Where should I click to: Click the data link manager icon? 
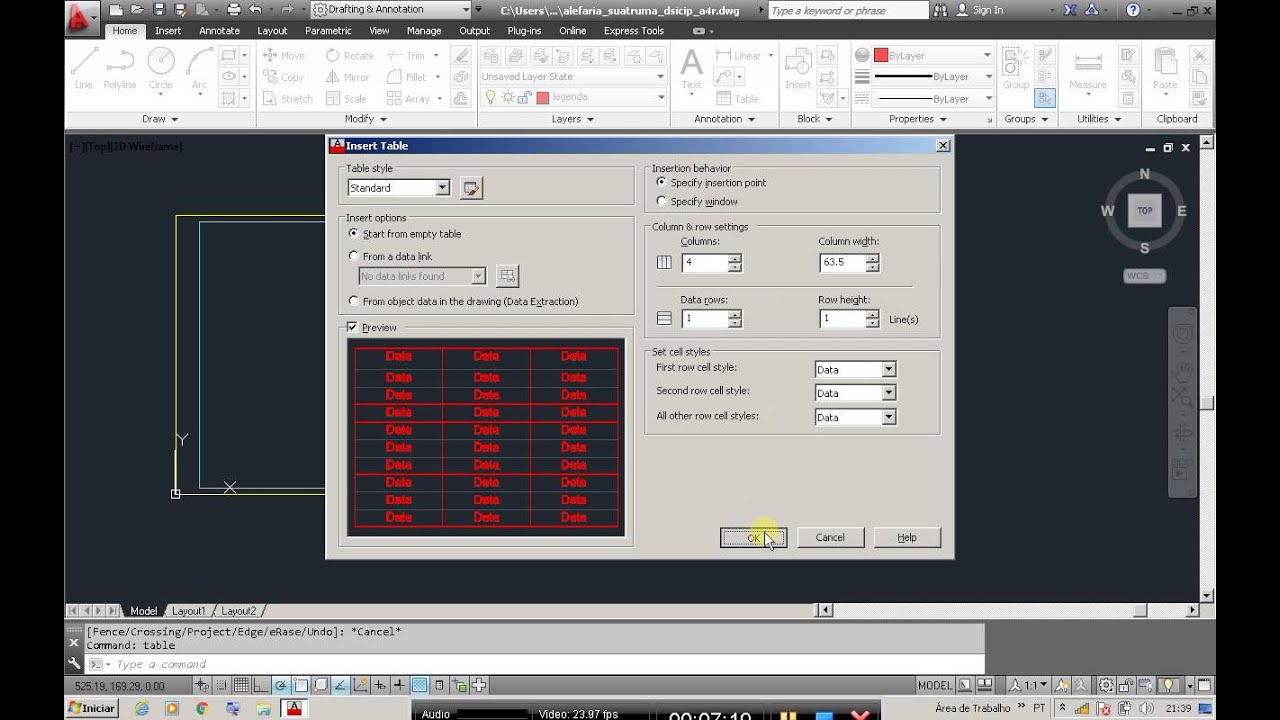[x=507, y=276]
